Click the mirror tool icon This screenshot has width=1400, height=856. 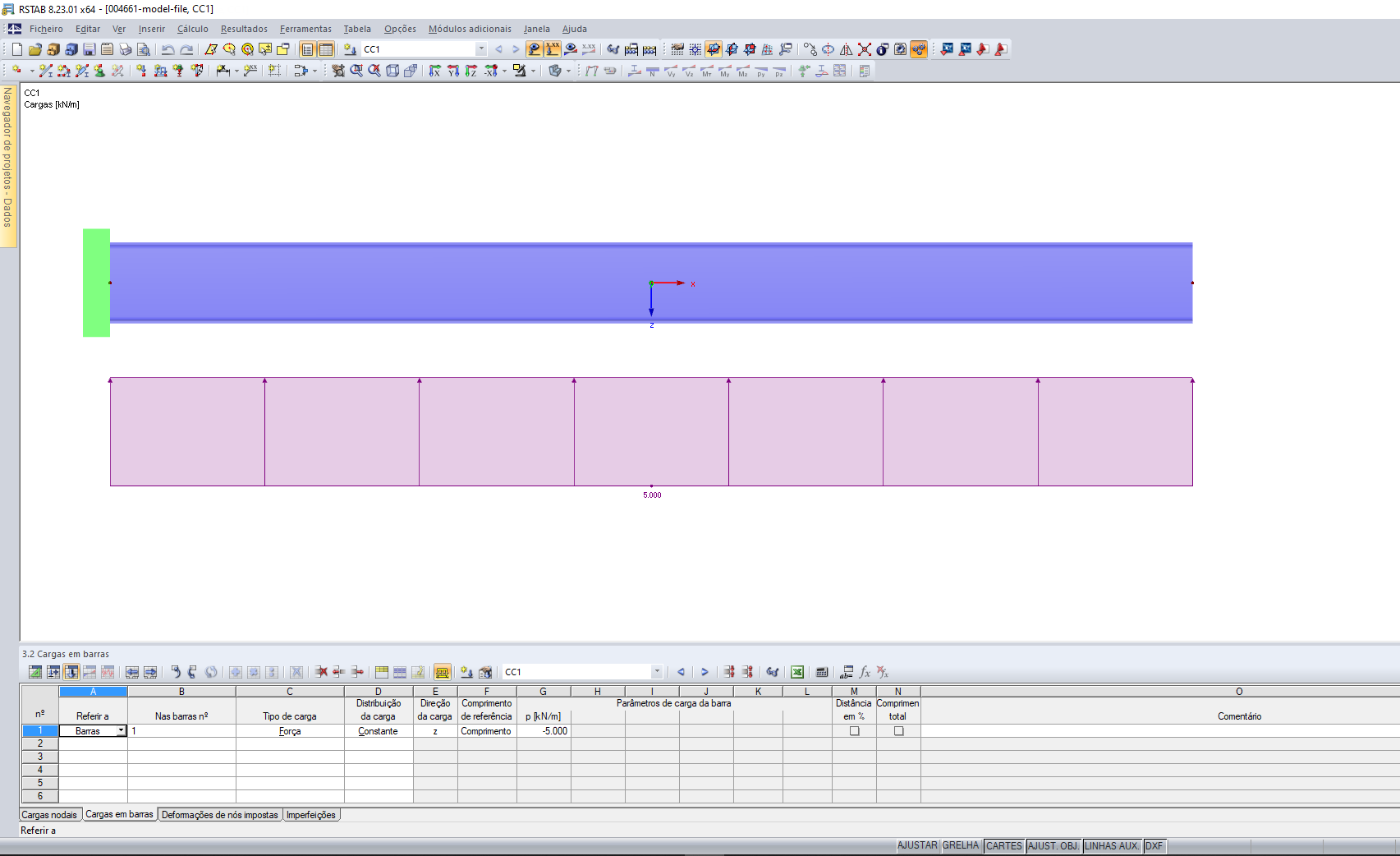(847, 49)
